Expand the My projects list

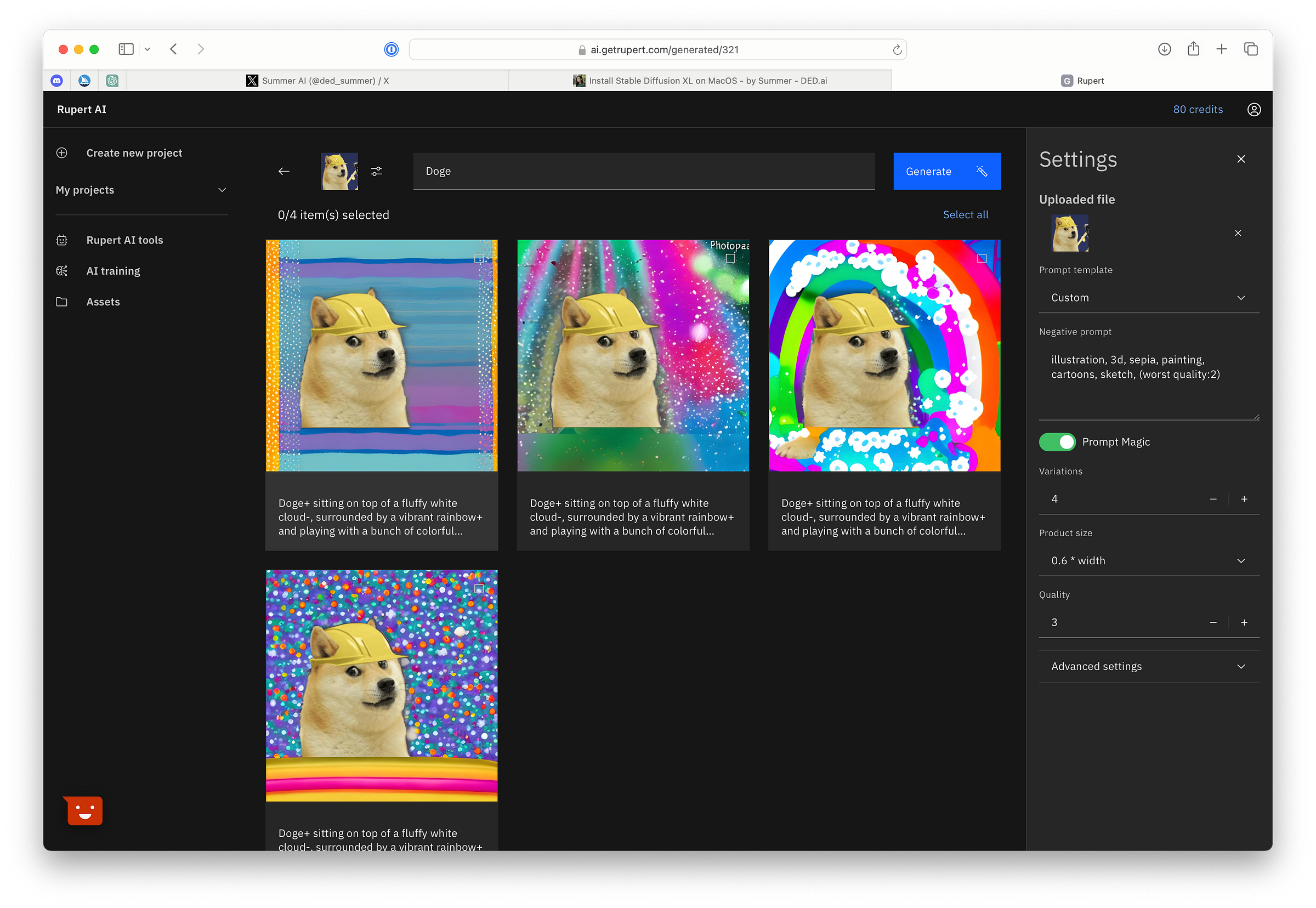141,190
